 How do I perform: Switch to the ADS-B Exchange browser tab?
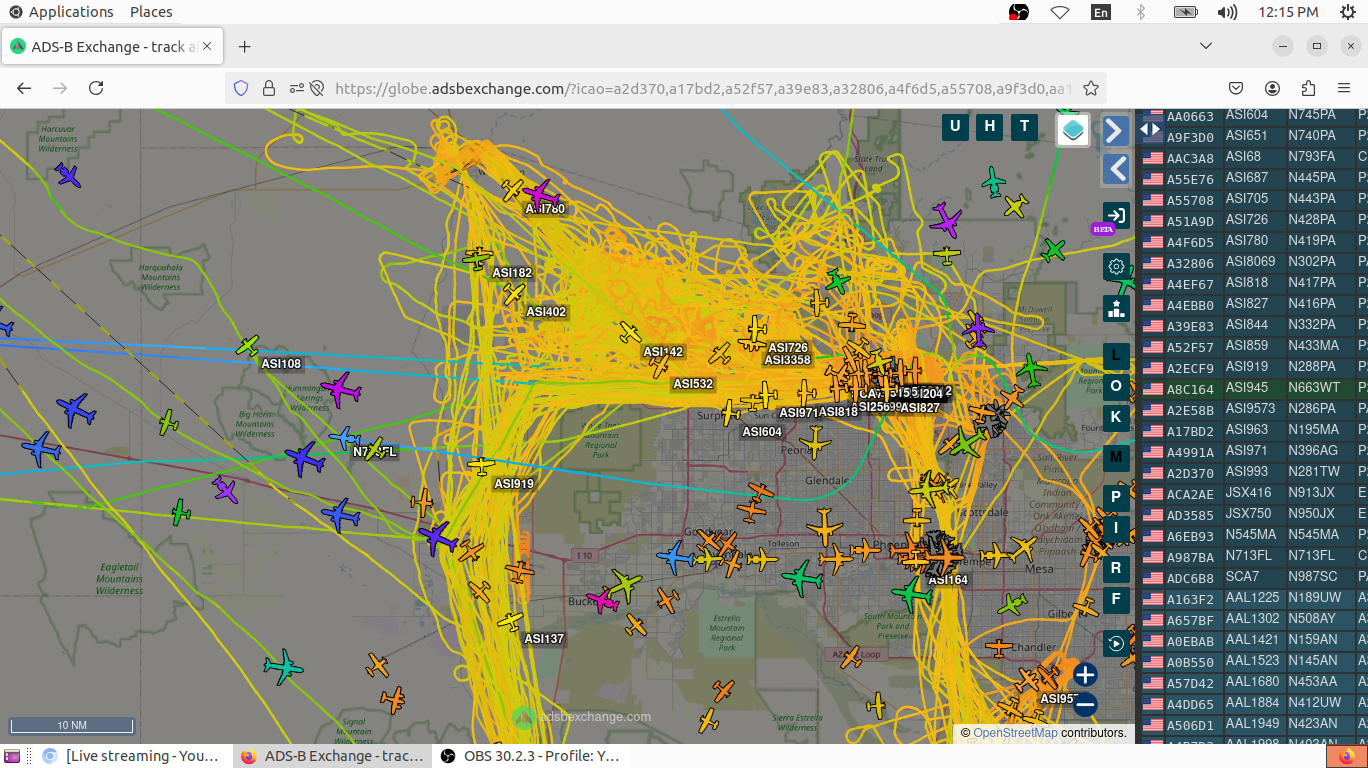(x=113, y=47)
